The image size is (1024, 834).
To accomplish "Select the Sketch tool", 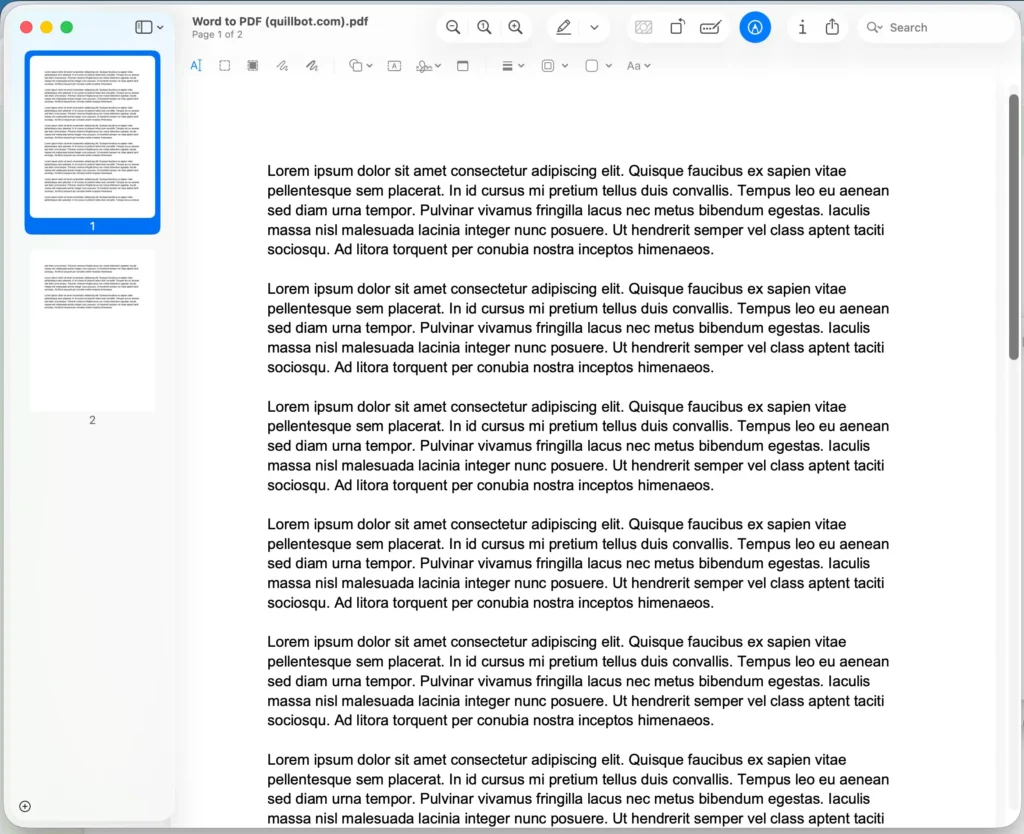I will click(x=282, y=65).
